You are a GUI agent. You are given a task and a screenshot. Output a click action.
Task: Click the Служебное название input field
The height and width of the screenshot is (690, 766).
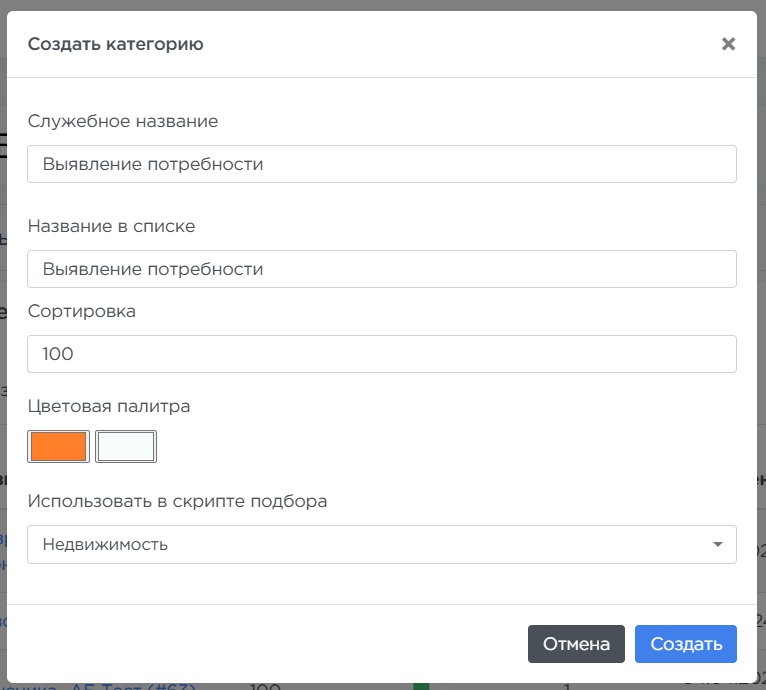pos(381,164)
